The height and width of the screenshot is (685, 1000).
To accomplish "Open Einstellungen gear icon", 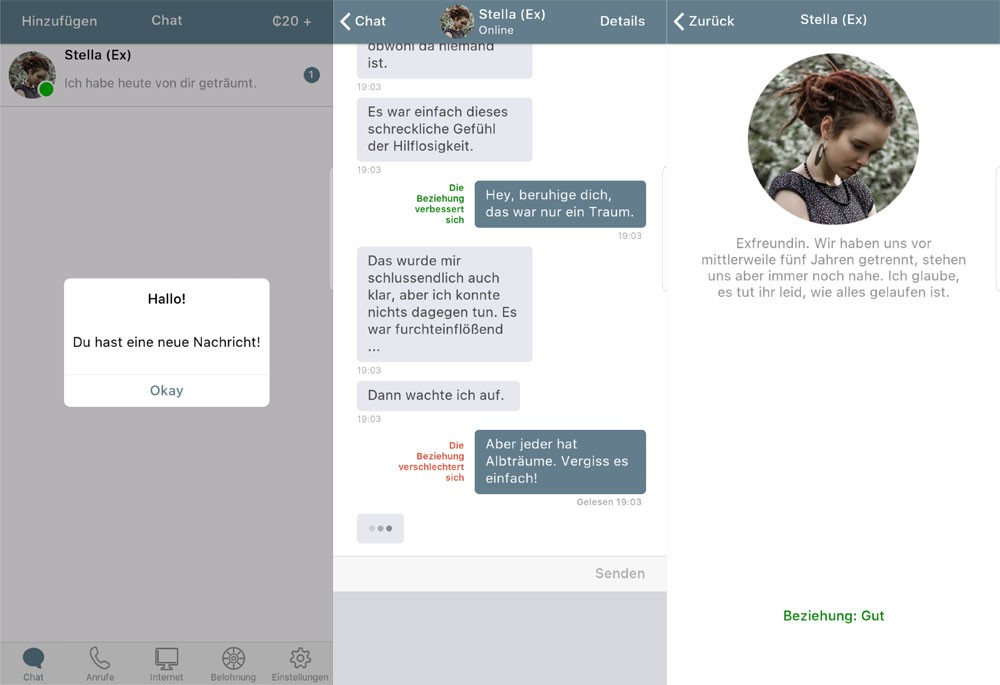I will (x=300, y=659).
